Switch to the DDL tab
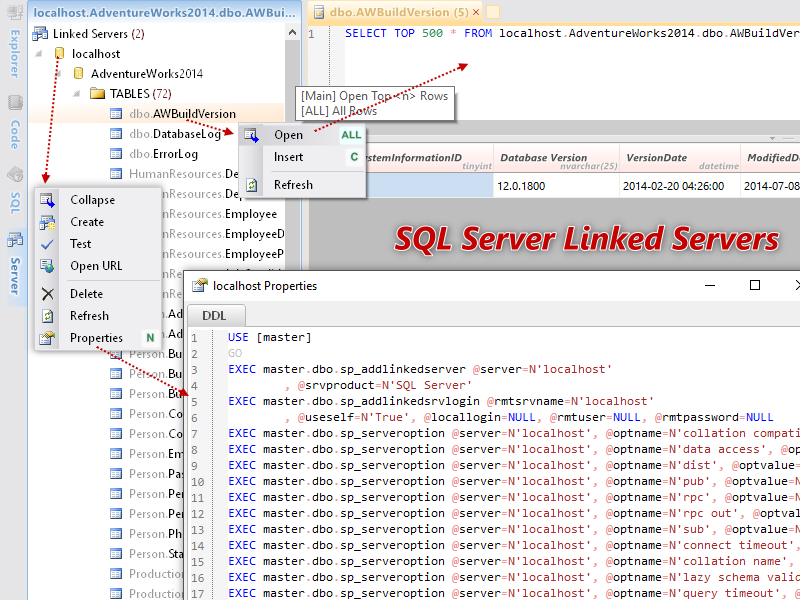 (216, 316)
